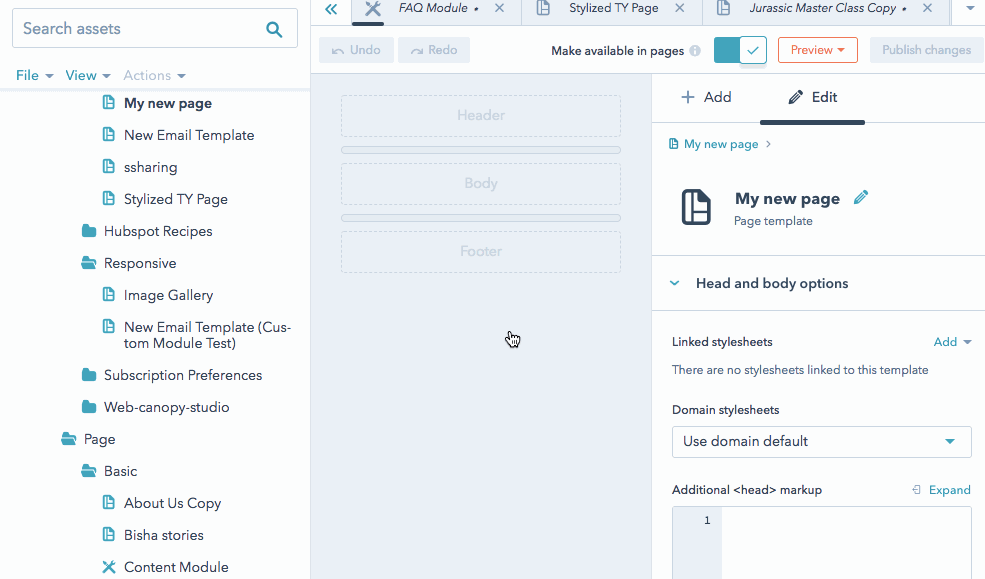
Task: Close the FAQ Module tab
Action: coord(499,8)
